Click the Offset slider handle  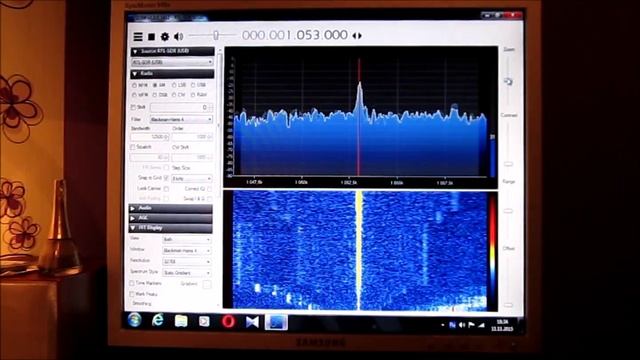click(508, 305)
